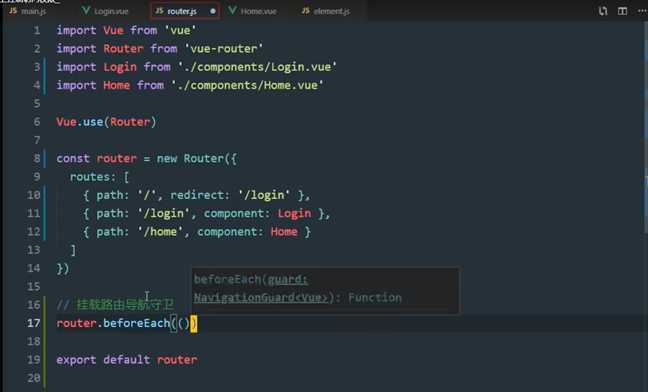
Task: Open the More Actions ellipsis menu
Action: pyautogui.click(x=642, y=11)
